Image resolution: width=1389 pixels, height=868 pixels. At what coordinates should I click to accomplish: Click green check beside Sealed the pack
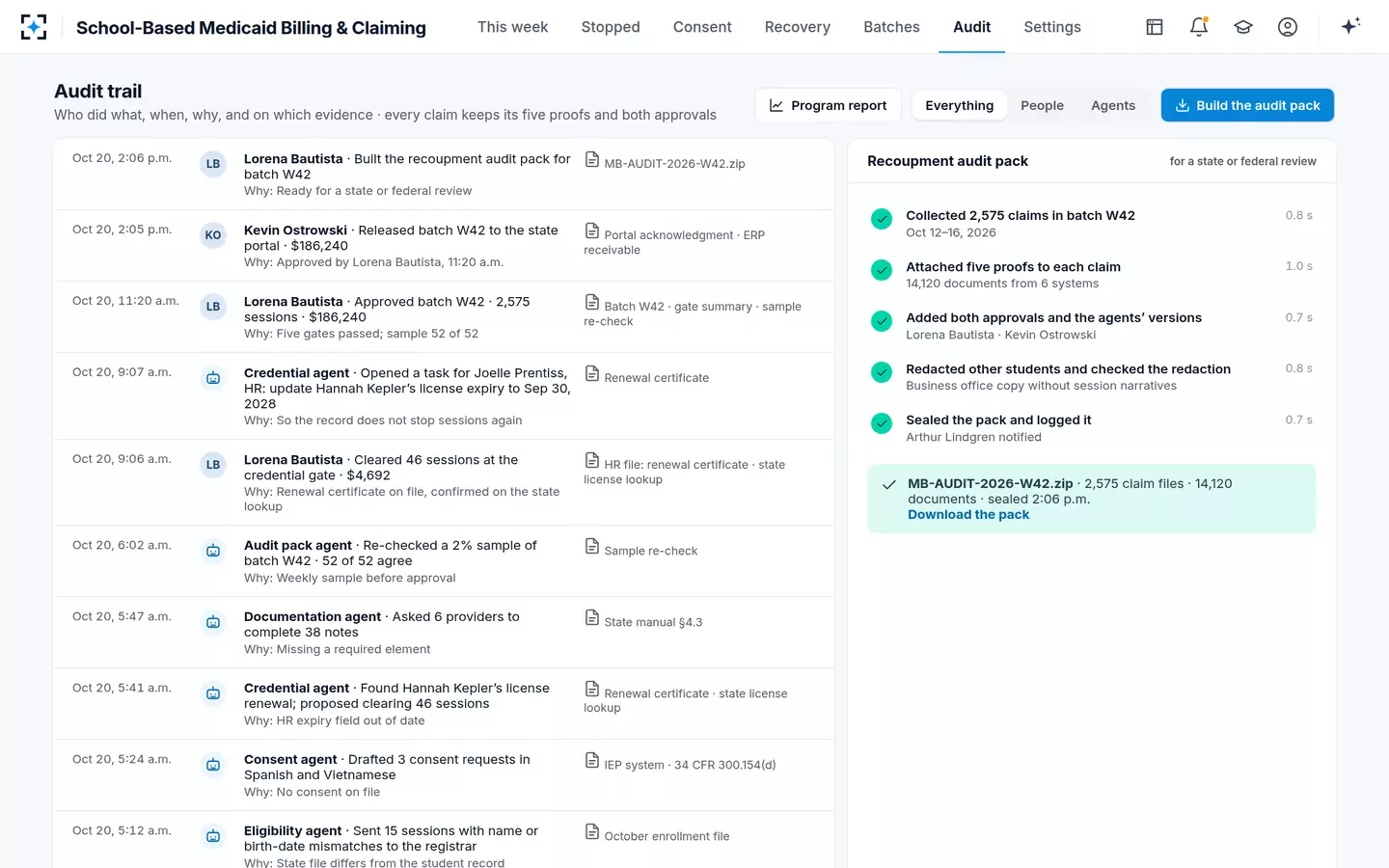(x=882, y=423)
